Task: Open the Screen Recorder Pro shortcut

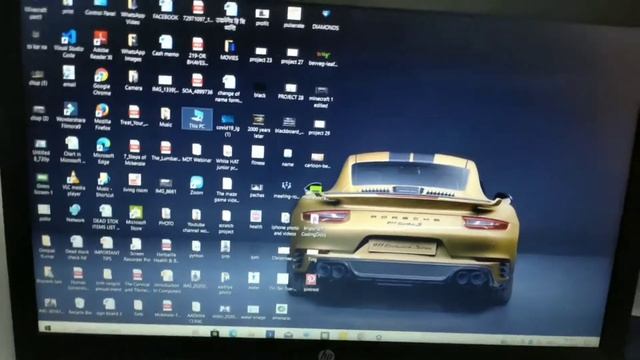Action: pos(136,249)
